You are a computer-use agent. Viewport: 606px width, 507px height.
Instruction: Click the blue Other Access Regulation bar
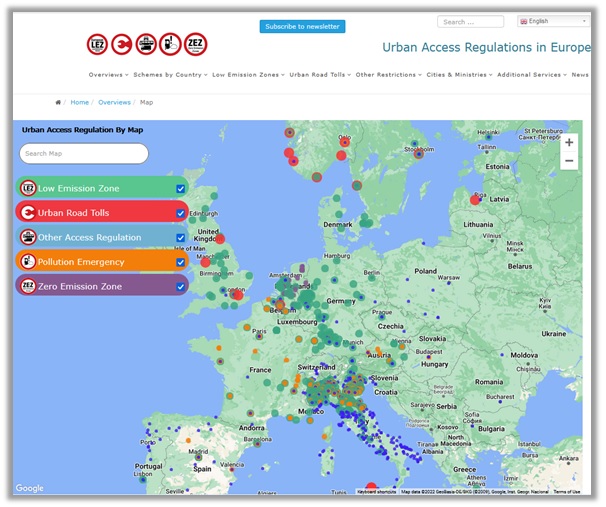click(102, 237)
